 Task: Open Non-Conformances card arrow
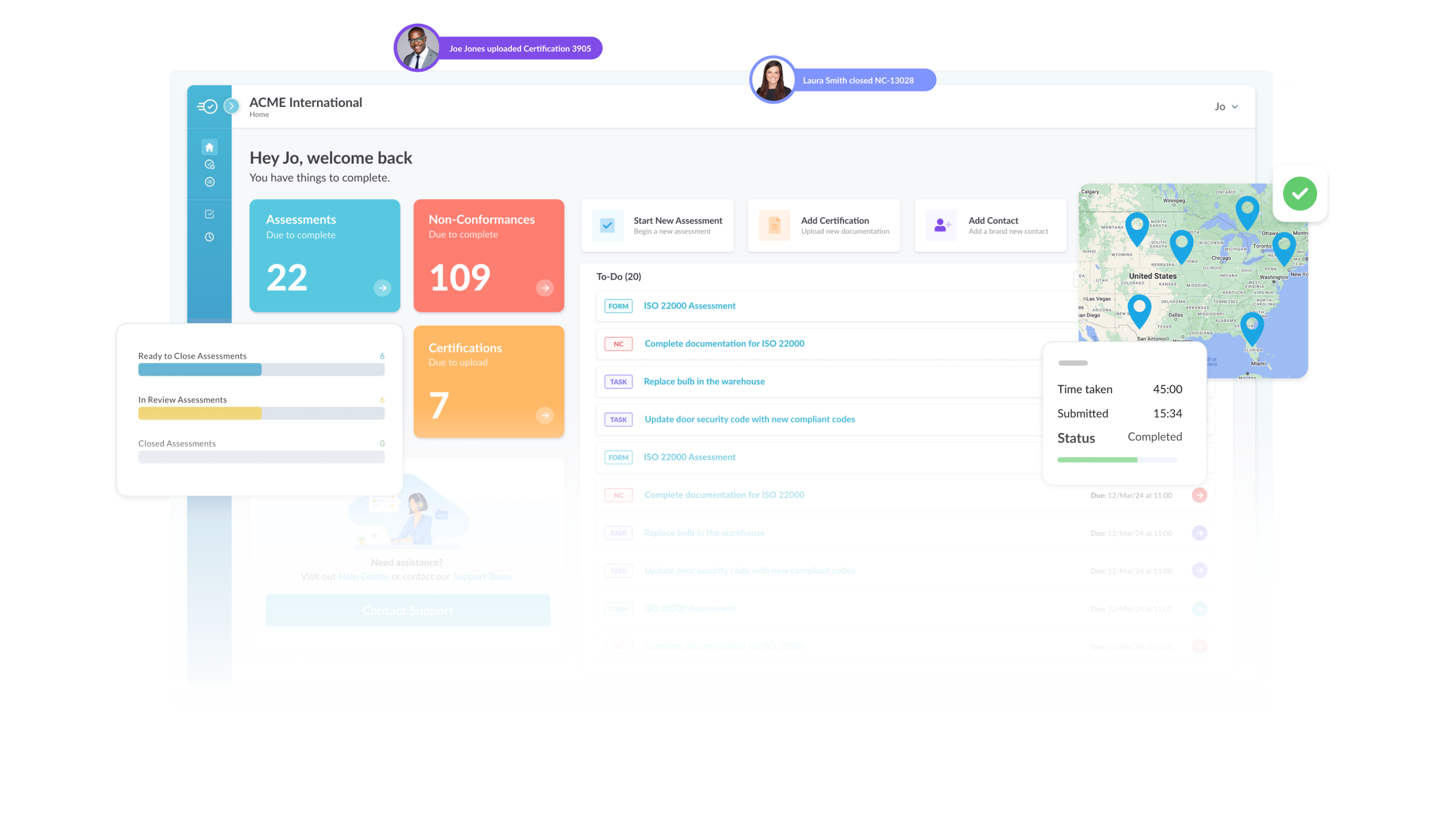coord(544,288)
